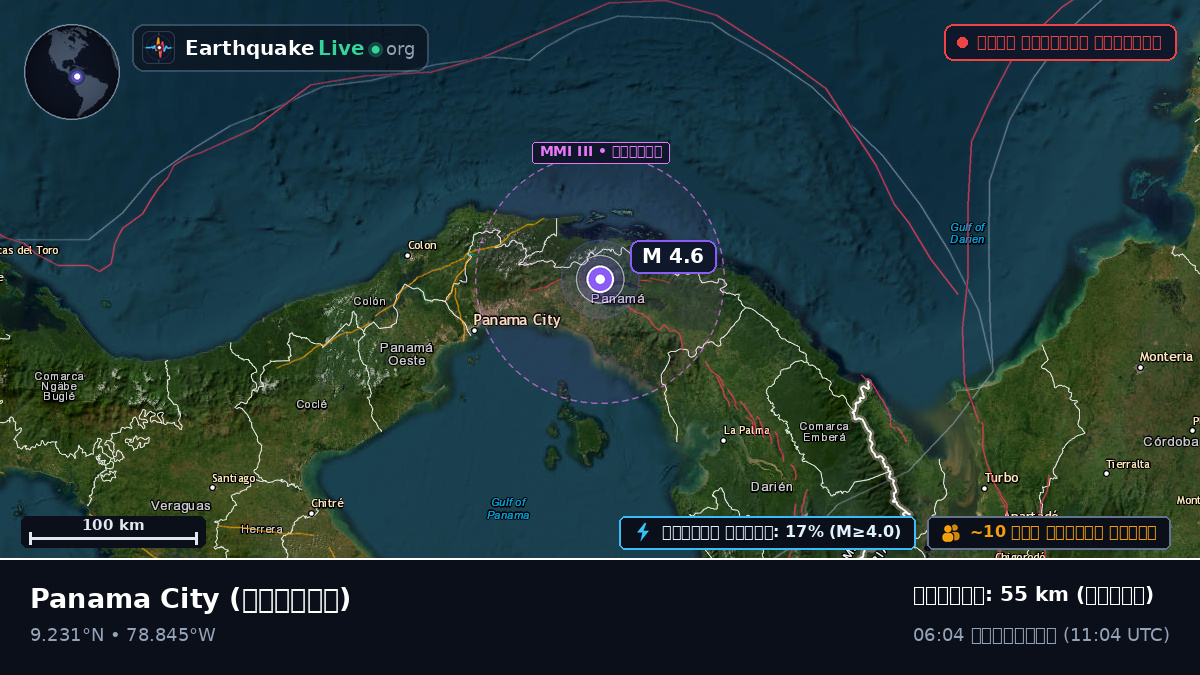Image resolution: width=1200 pixels, height=675 pixels.
Task: Click the Colon city map label
Action: click(x=422, y=245)
